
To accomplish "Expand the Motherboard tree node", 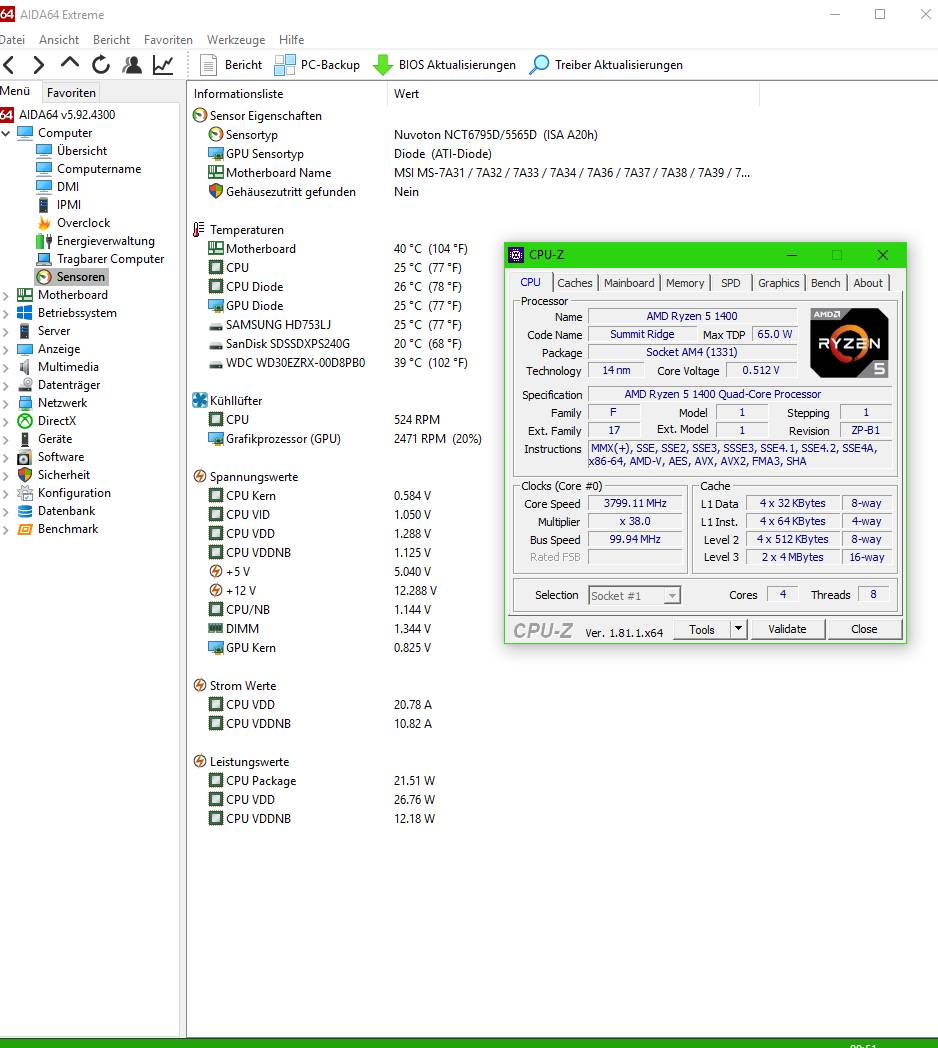I will (x=6, y=295).
